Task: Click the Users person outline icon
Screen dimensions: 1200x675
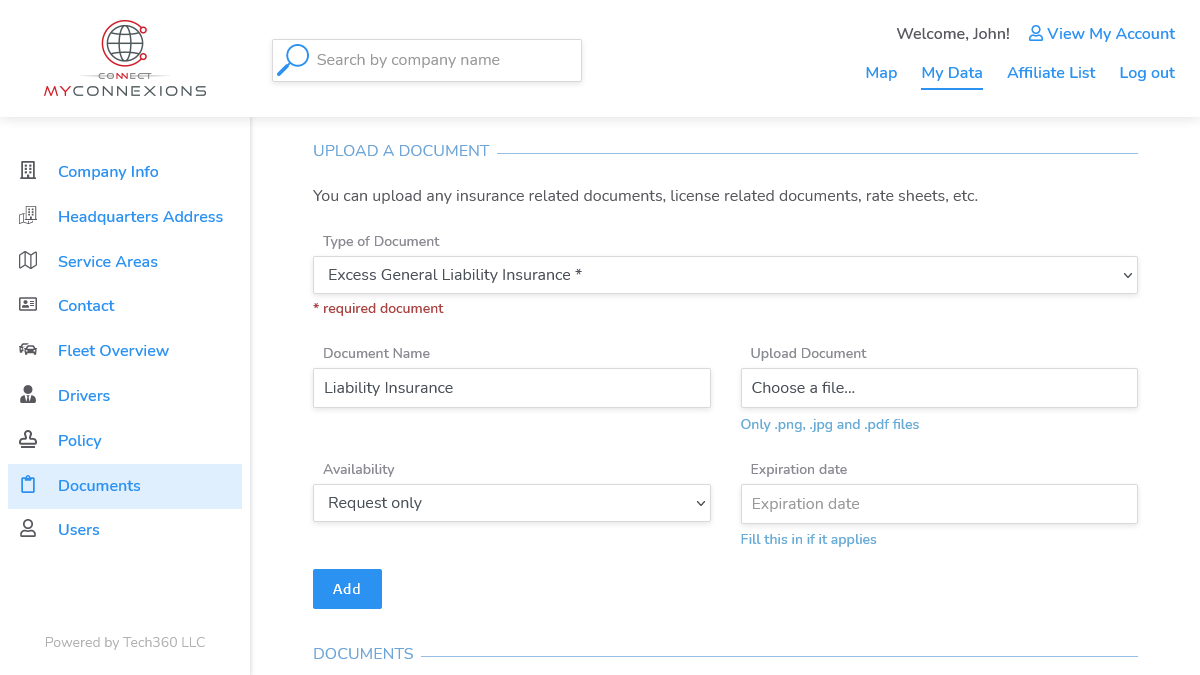Action: [x=28, y=529]
